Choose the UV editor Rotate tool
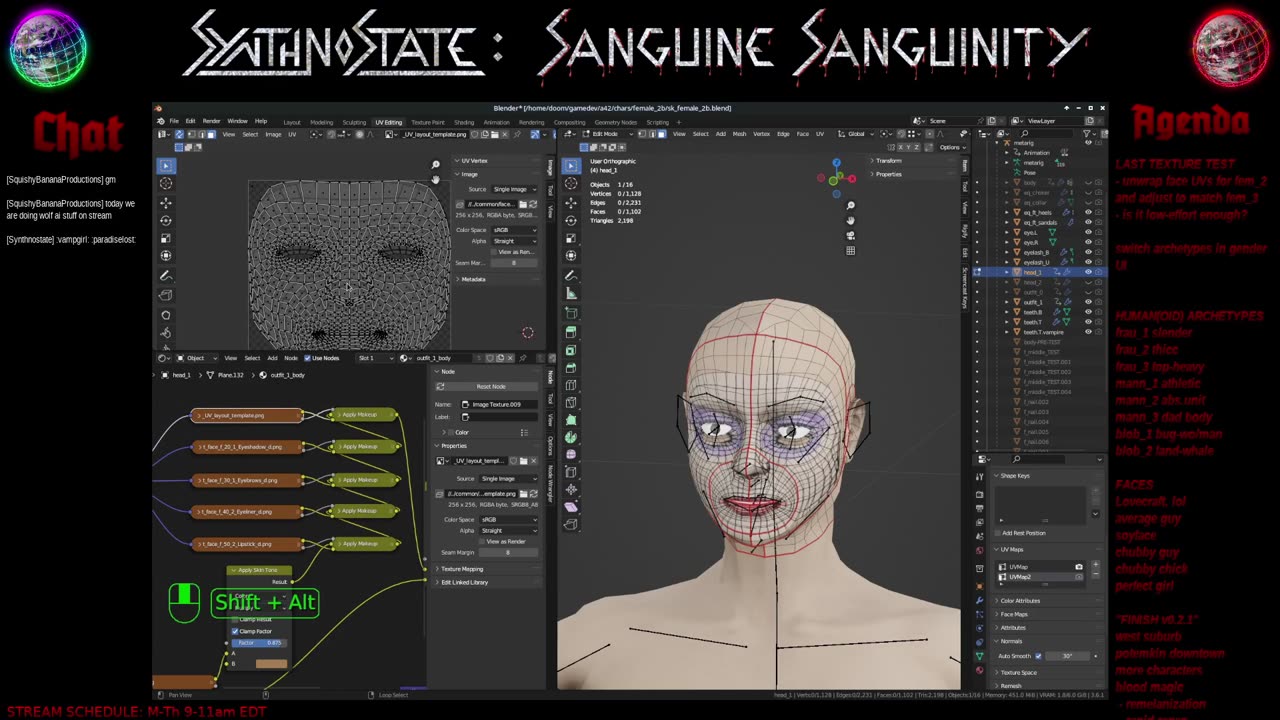Screen dimensions: 1280x720 [x=166, y=220]
